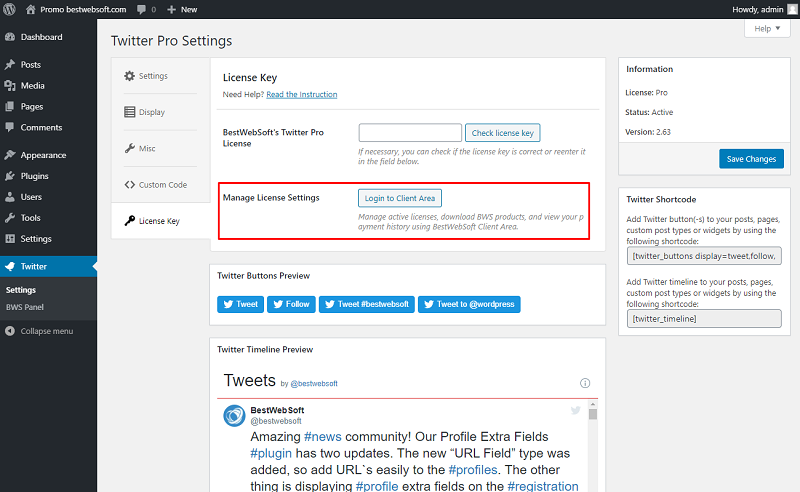Click the Howdy, admin text

pos(758,9)
